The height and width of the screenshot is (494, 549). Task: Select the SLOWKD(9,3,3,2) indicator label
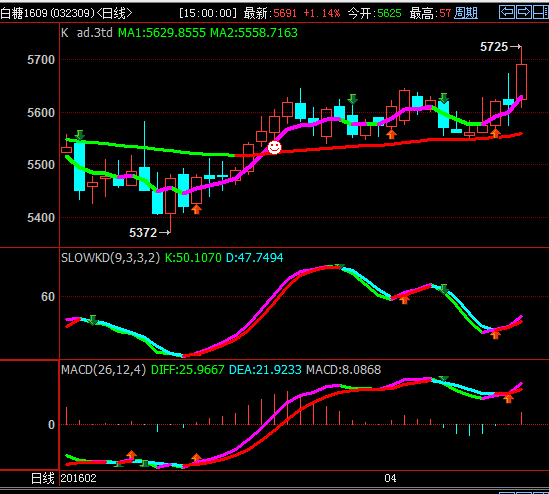[x=110, y=258]
